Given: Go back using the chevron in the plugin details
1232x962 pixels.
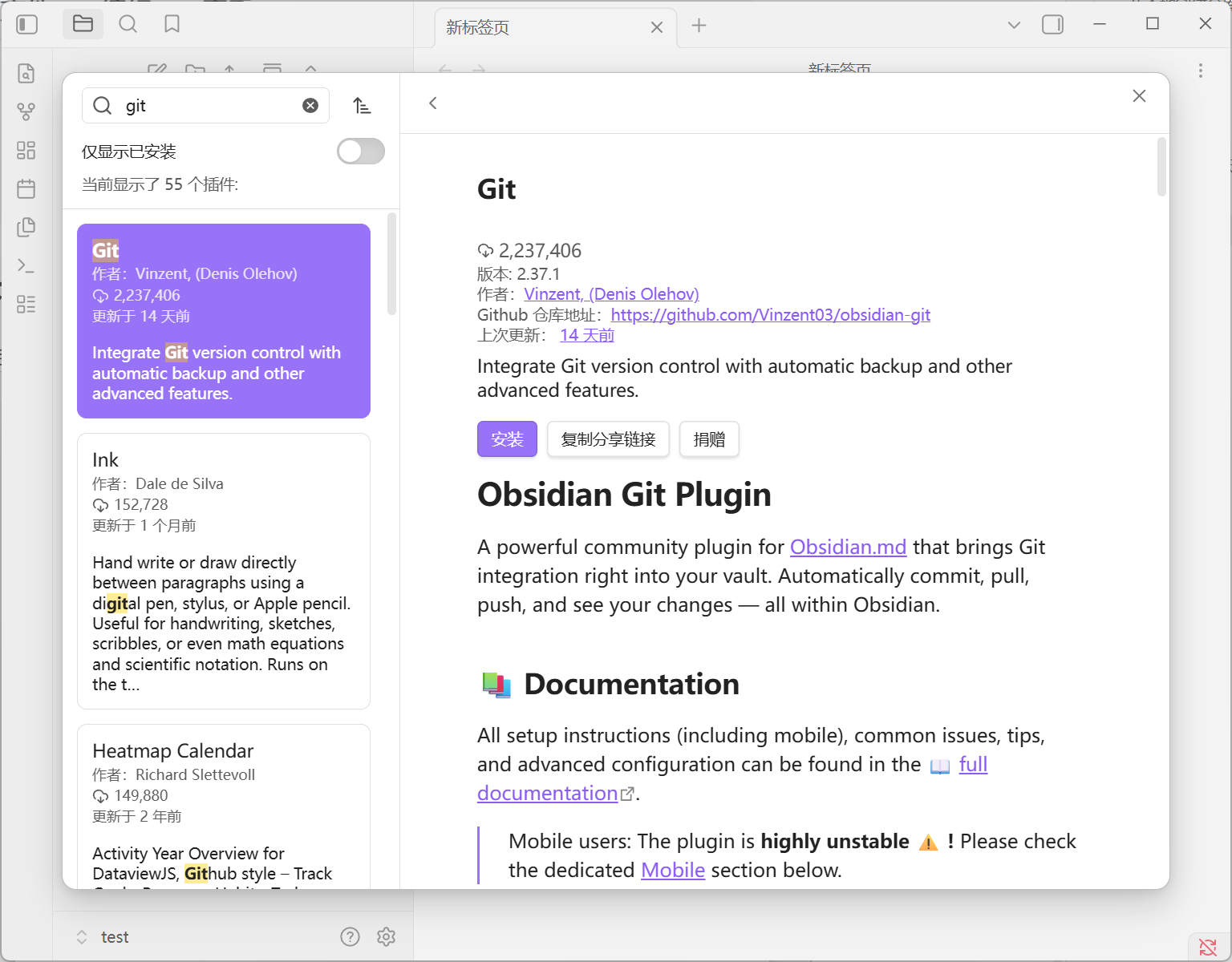Looking at the screenshot, I should (x=433, y=103).
